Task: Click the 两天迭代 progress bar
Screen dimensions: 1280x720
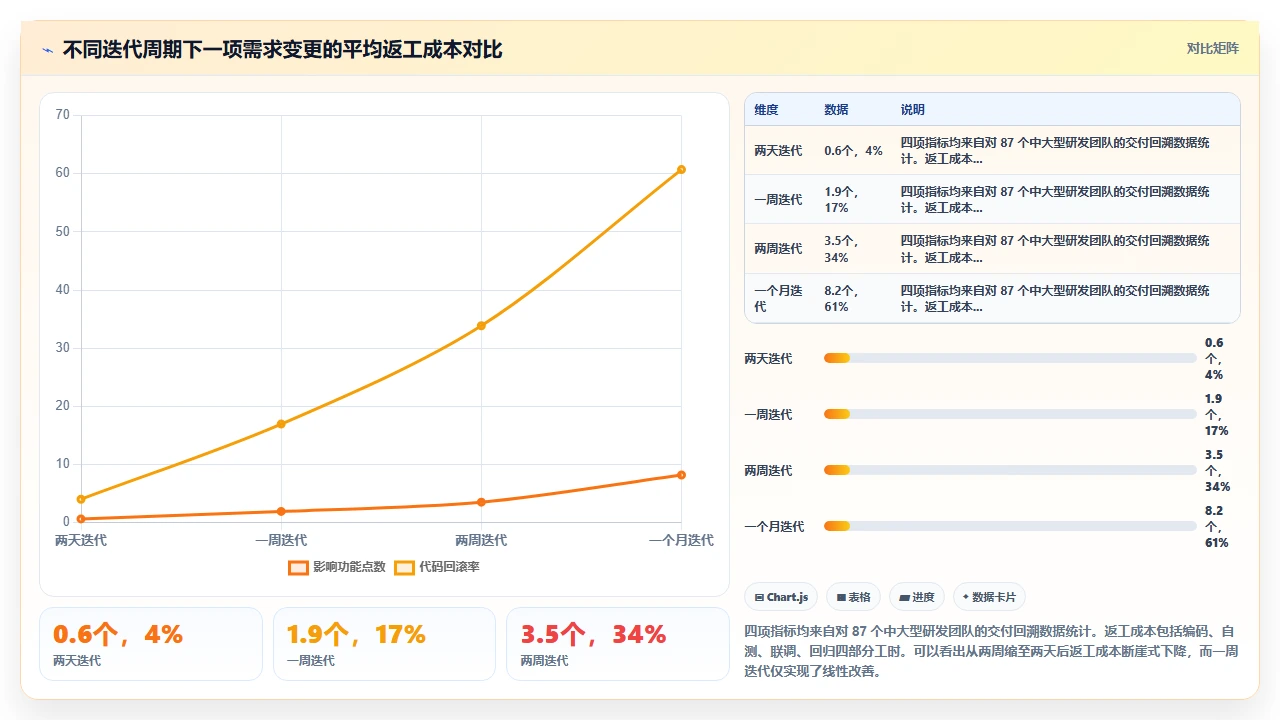Action: pos(1010,358)
